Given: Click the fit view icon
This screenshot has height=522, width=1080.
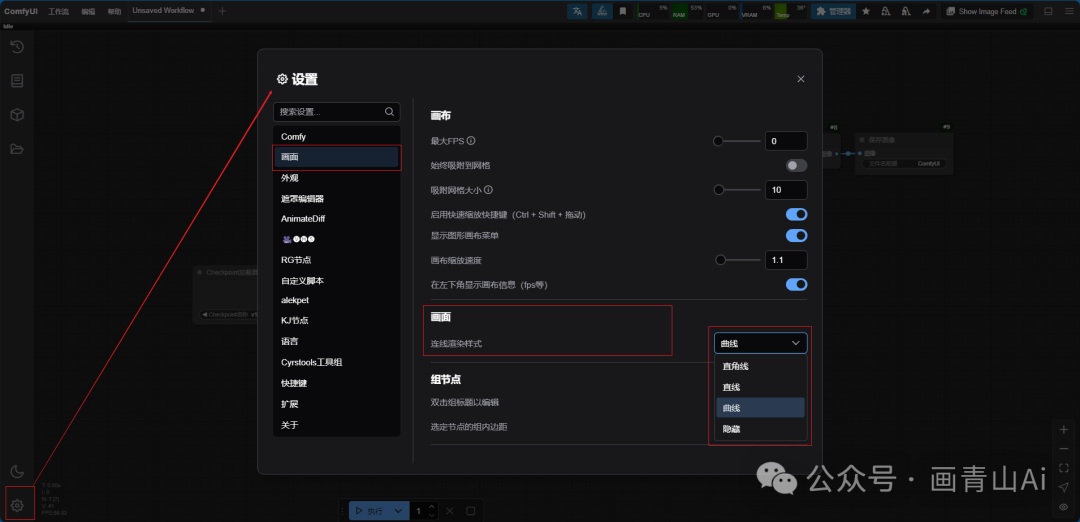Looking at the screenshot, I should pos(1063,468).
